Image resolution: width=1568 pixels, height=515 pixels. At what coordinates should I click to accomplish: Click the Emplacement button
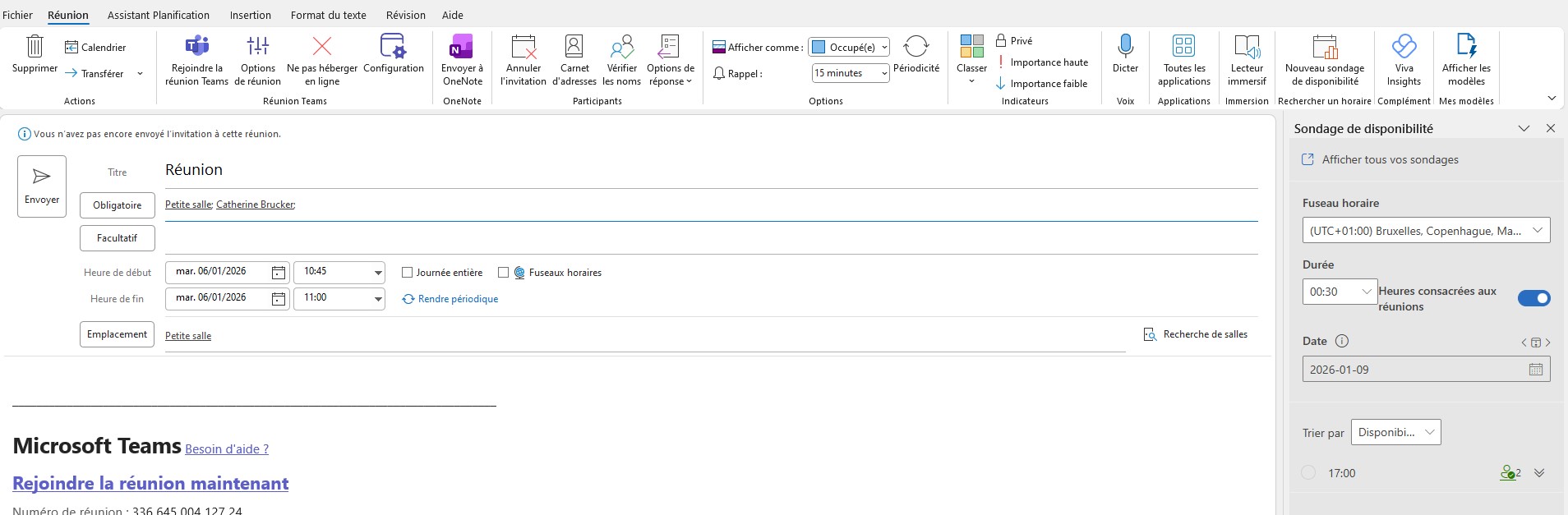click(117, 334)
